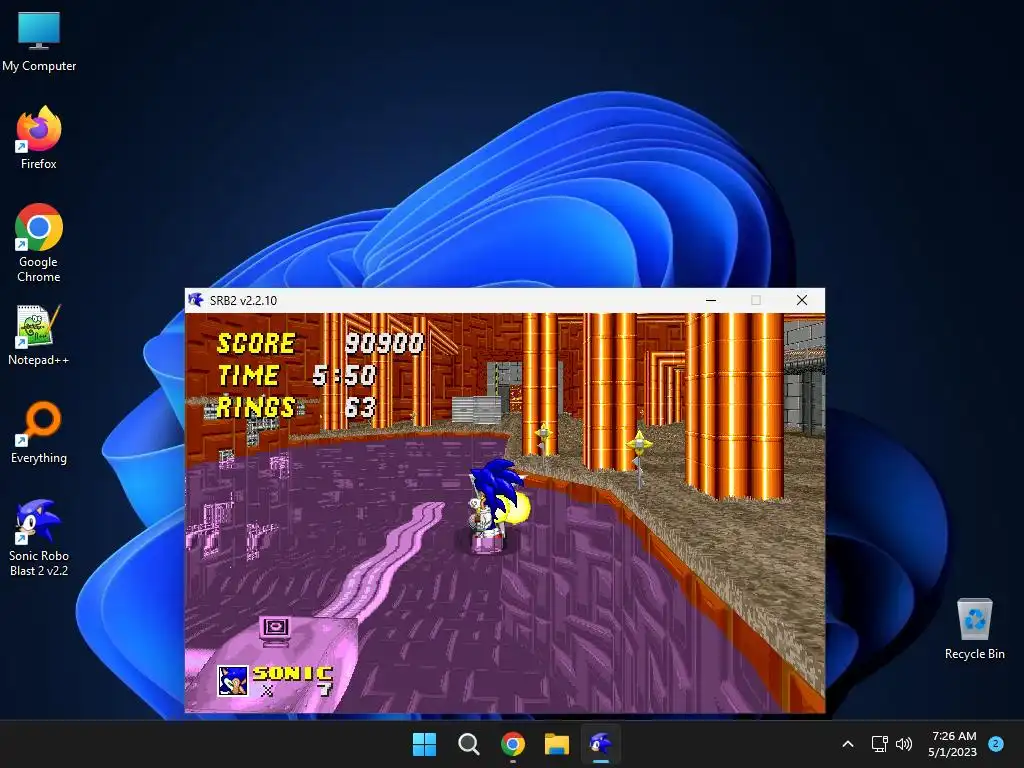Click the score value 90900
The width and height of the screenshot is (1024, 768).
384,344
